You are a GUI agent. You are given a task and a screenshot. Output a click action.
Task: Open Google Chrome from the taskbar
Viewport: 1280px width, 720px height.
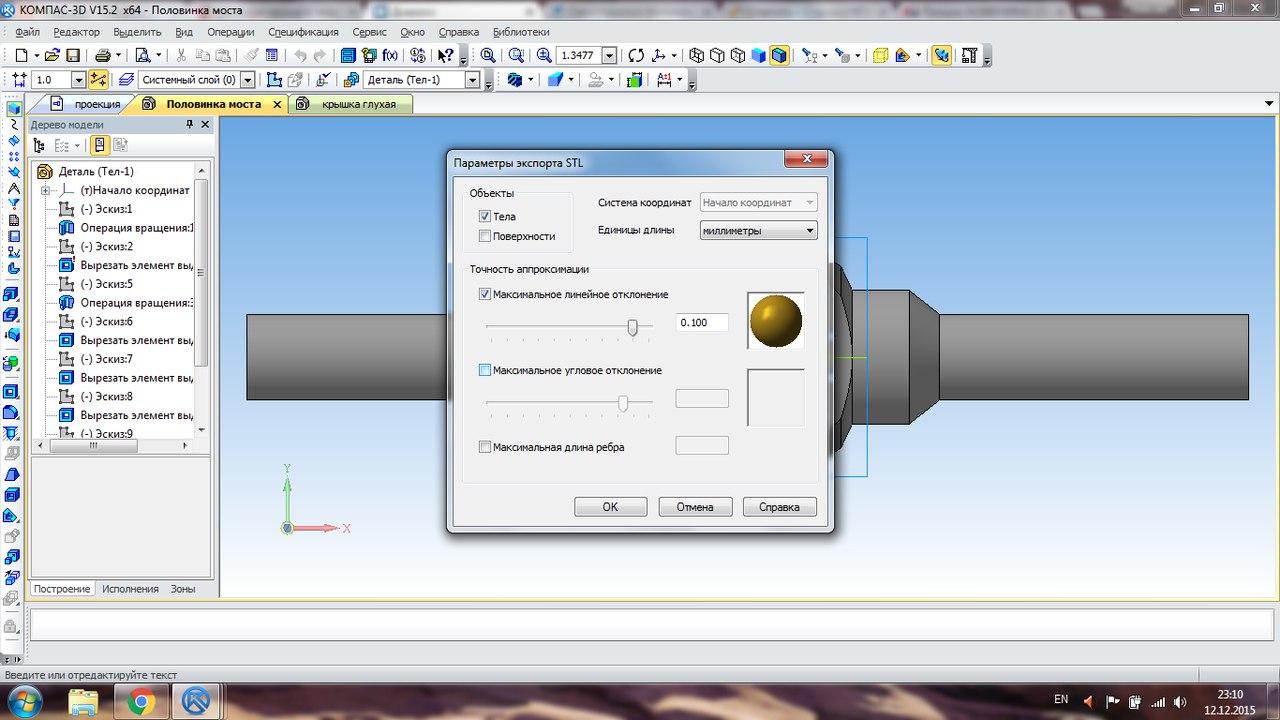(x=140, y=703)
